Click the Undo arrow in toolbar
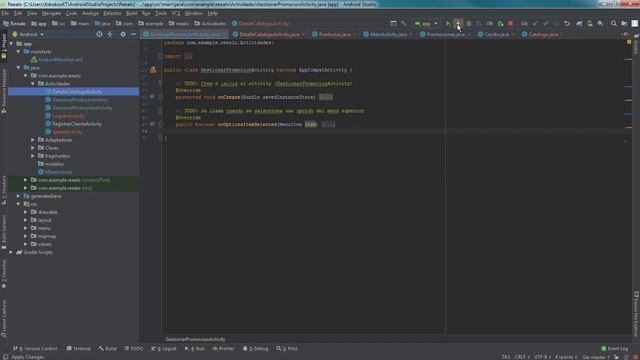The image size is (640, 360). coord(567,24)
